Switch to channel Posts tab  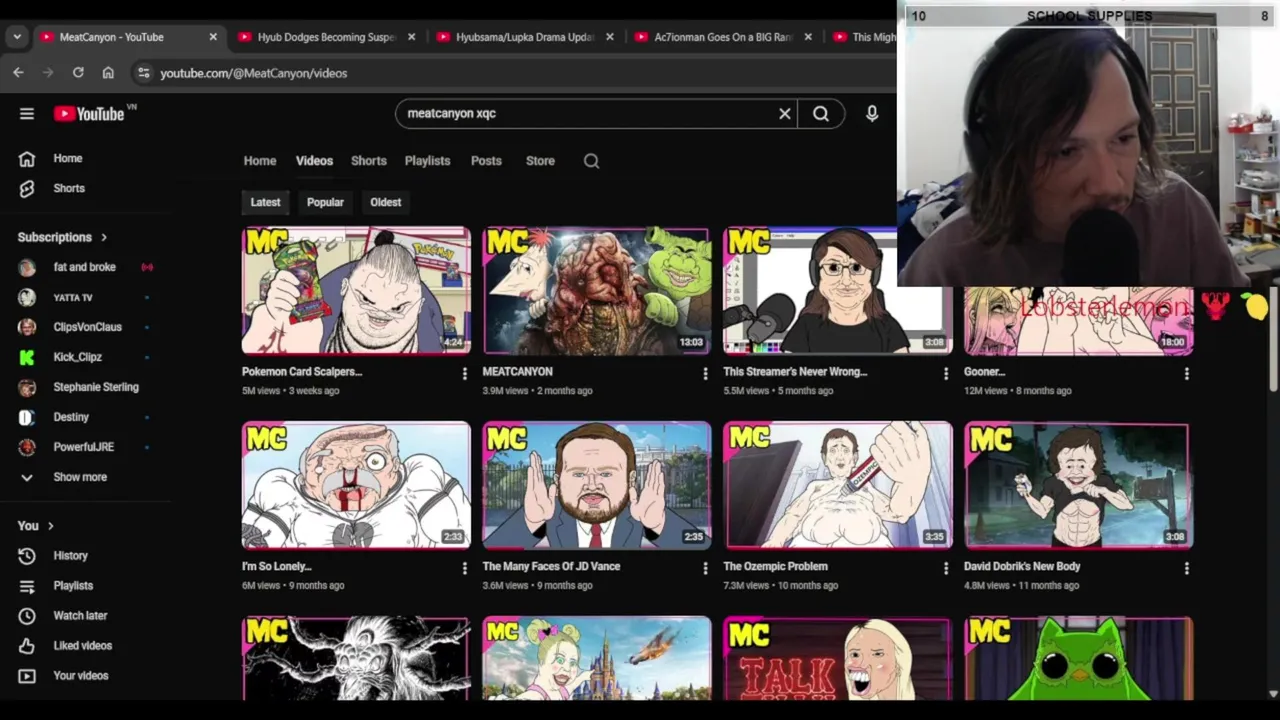pos(486,161)
